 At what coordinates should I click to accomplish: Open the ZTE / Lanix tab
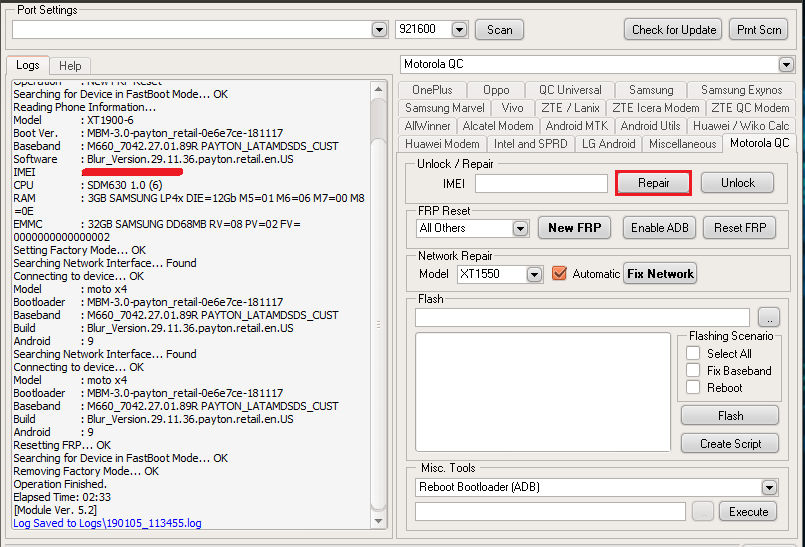(570, 108)
